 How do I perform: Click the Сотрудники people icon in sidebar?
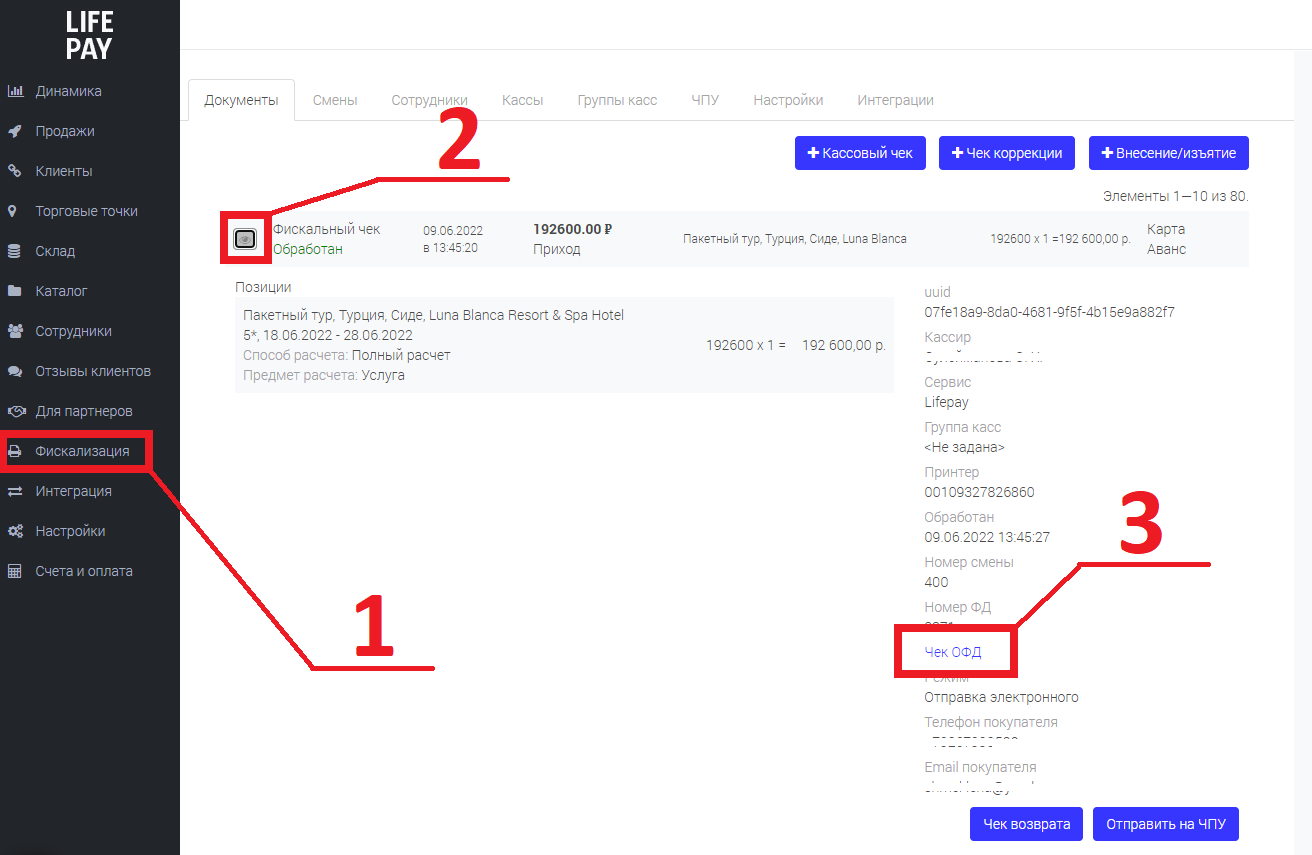15,331
